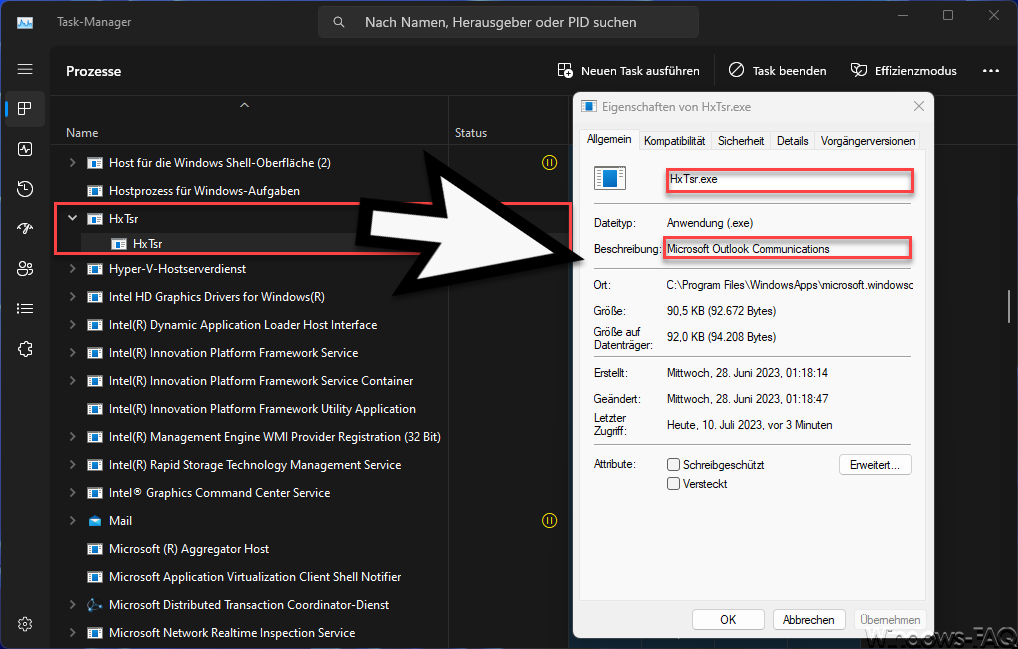The width and height of the screenshot is (1018, 649).
Task: Click the paused status icon for Windows Shell-Oberfläche
Action: (x=549, y=162)
